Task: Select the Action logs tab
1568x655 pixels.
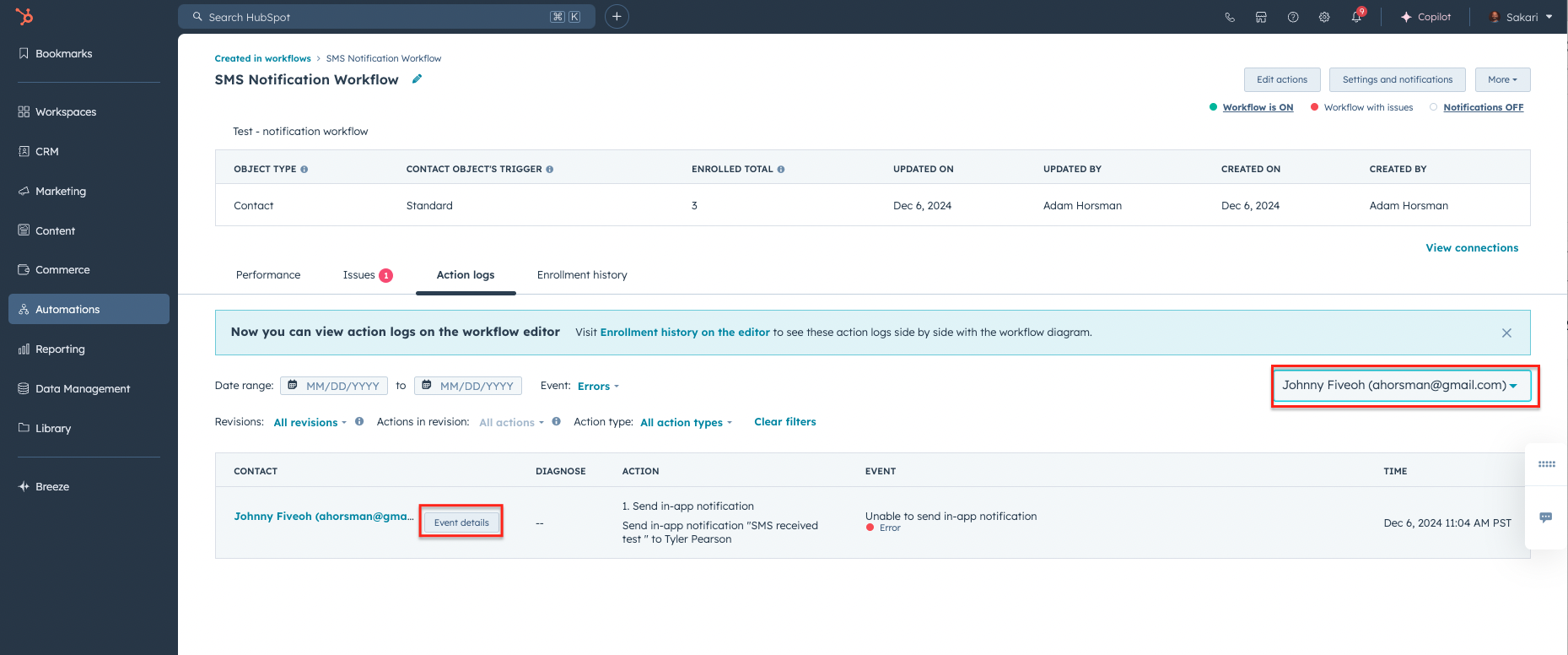Action: tap(466, 274)
